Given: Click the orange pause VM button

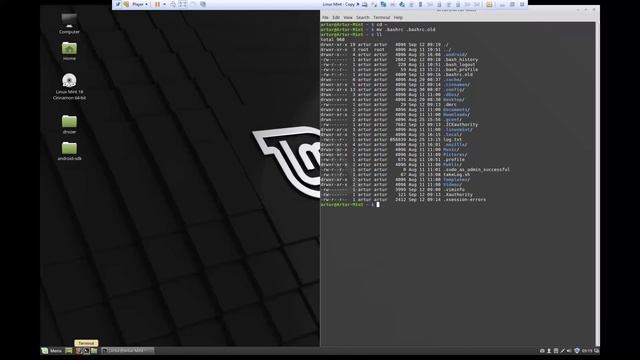Looking at the screenshot, I should 158,4.
